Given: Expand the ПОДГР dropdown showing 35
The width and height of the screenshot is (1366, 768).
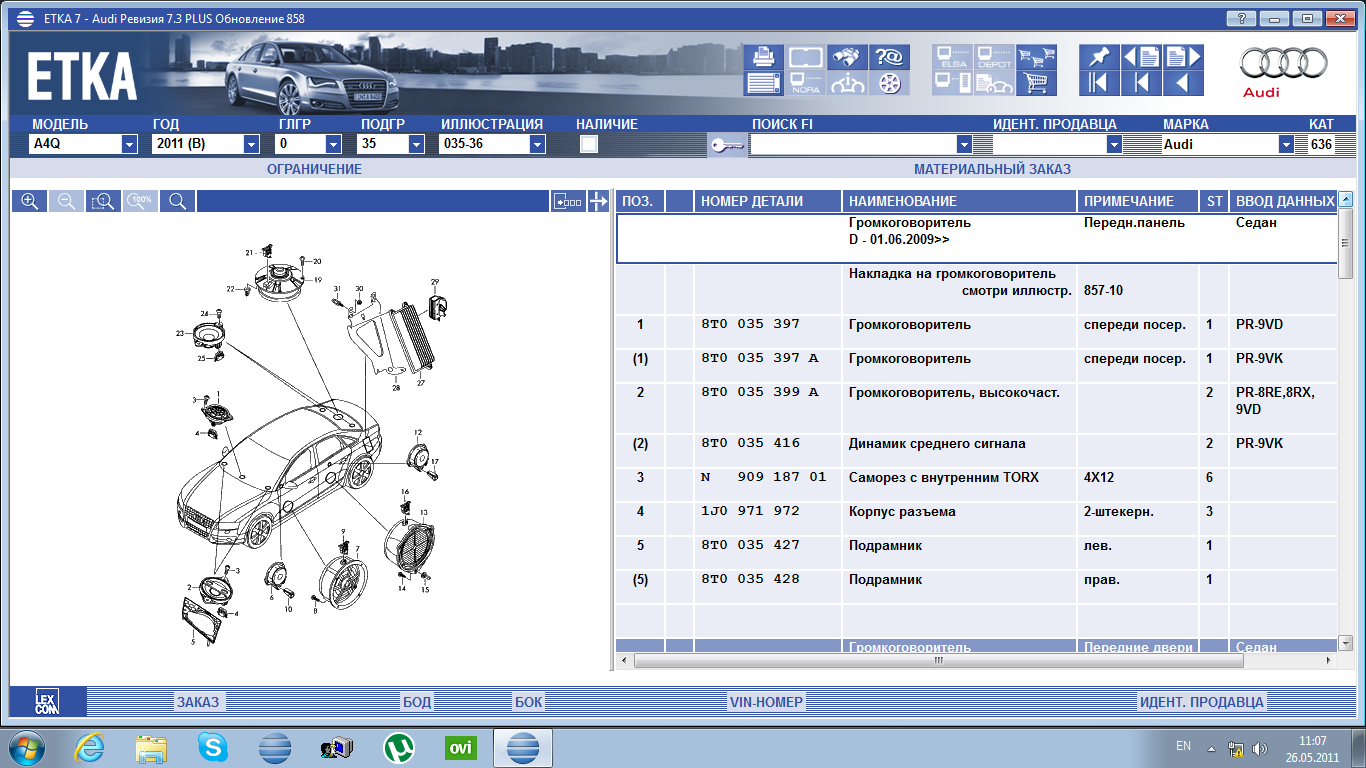Looking at the screenshot, I should (416, 144).
